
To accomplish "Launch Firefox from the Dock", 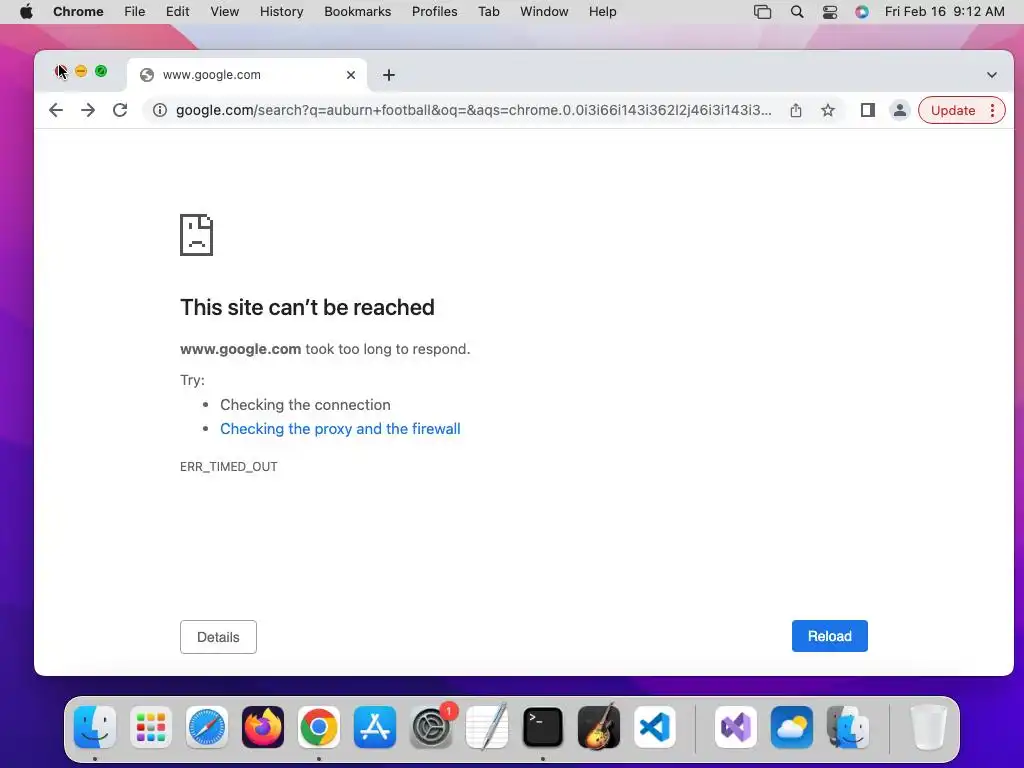I will pyautogui.click(x=263, y=727).
